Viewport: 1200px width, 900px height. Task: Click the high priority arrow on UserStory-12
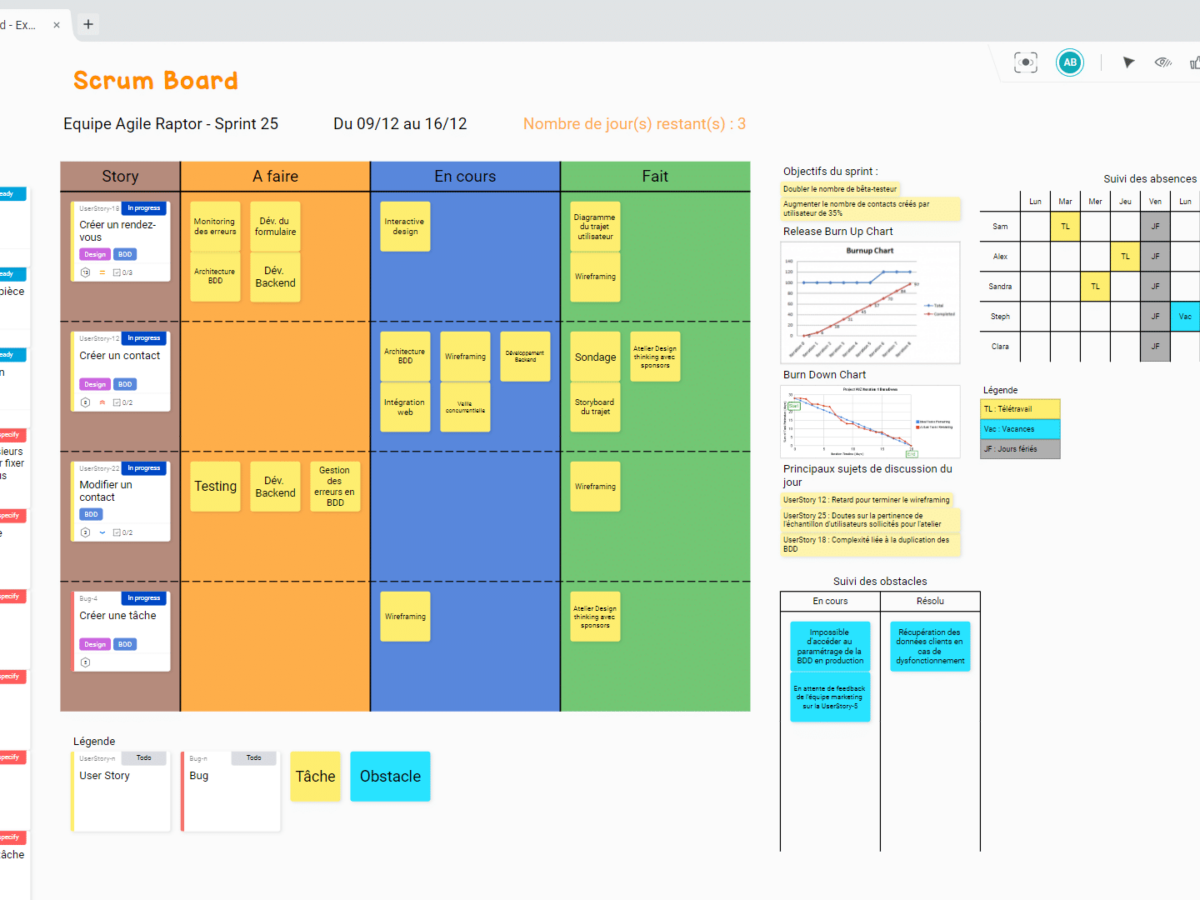click(x=101, y=402)
